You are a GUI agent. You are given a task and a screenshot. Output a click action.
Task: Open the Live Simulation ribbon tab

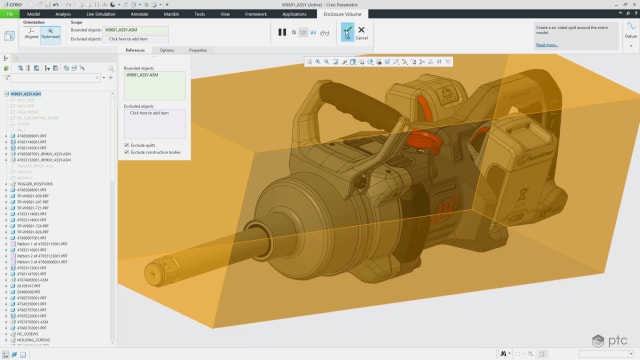coord(101,14)
